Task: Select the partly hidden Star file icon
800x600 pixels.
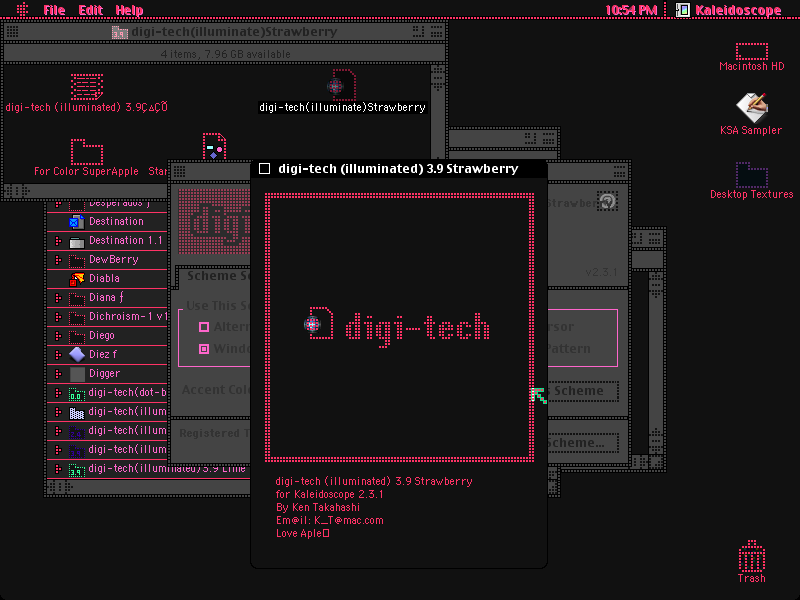Action: (214, 146)
